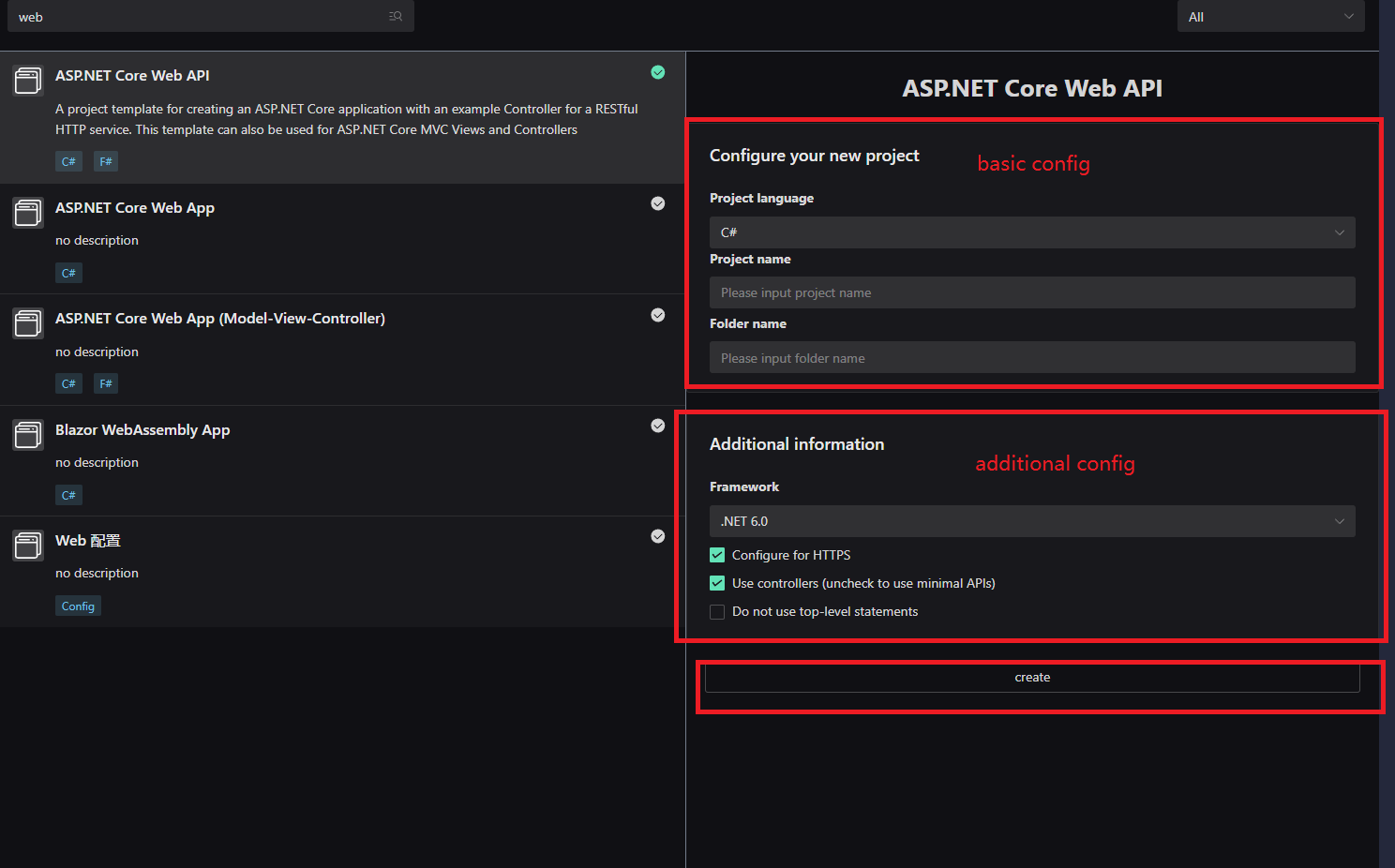This screenshot has width=1395, height=868.
Task: Uncheck the Use controllers checkbox
Action: 717,583
